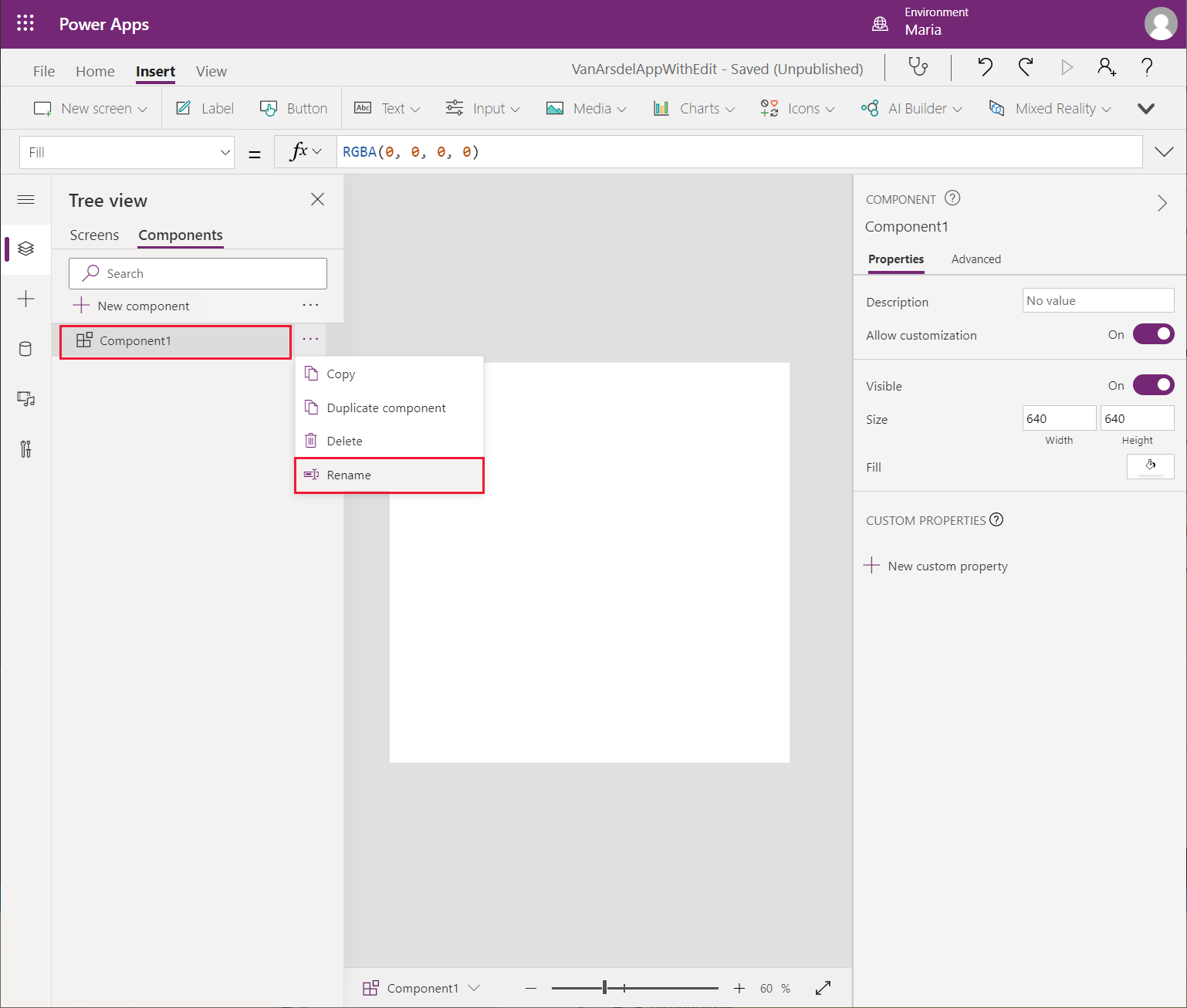Preview the app with play icon
1187x1008 pixels.
point(1067,67)
